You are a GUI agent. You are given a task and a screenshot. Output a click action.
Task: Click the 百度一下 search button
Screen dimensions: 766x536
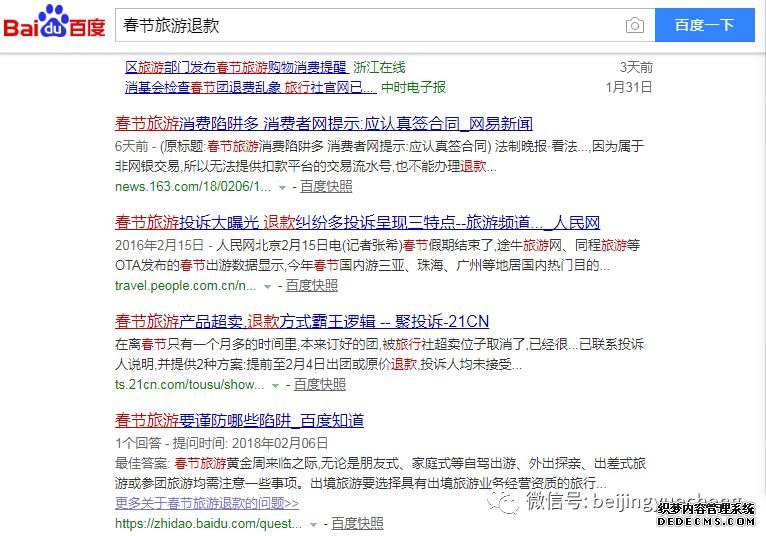point(704,25)
